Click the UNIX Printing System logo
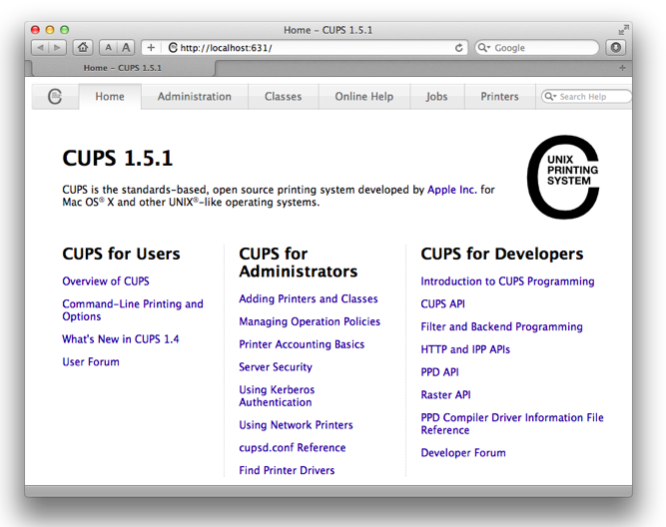Image resolution: width=666 pixels, height=527 pixels. [x=563, y=177]
